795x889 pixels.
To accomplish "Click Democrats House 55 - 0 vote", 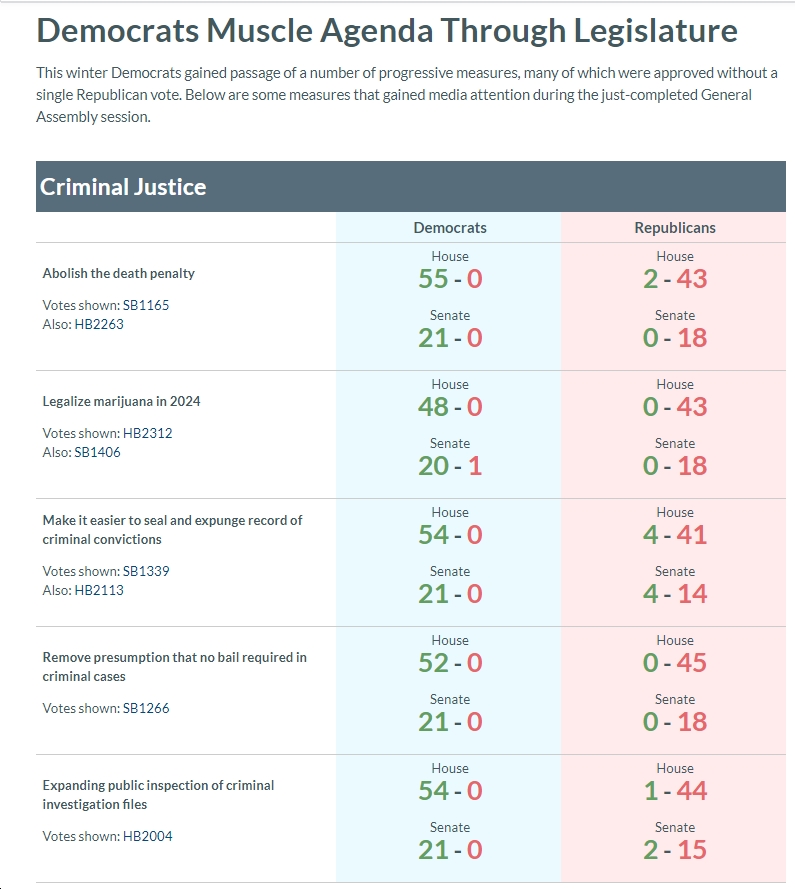I will coord(450,278).
